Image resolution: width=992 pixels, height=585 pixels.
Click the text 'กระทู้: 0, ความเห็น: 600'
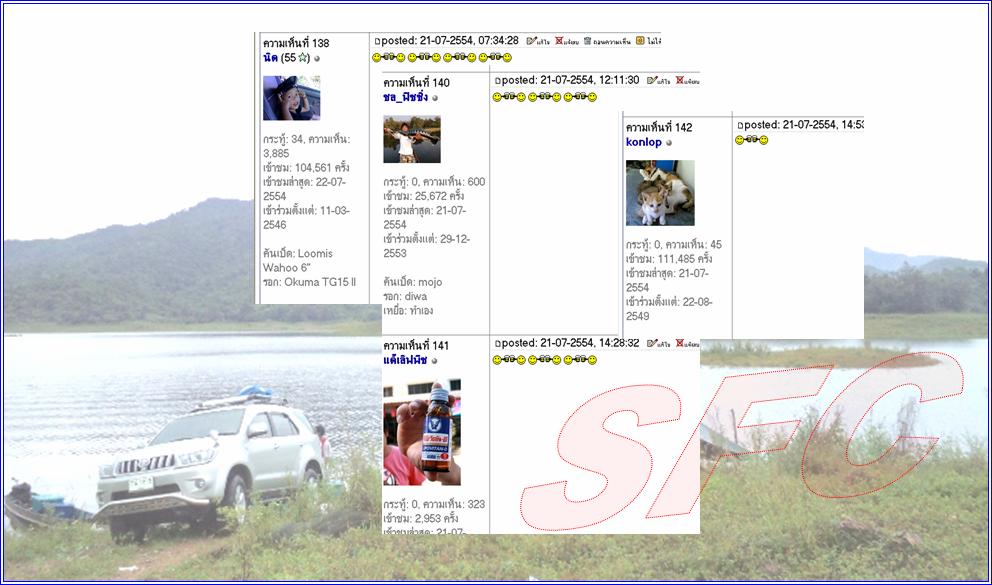coord(434,182)
